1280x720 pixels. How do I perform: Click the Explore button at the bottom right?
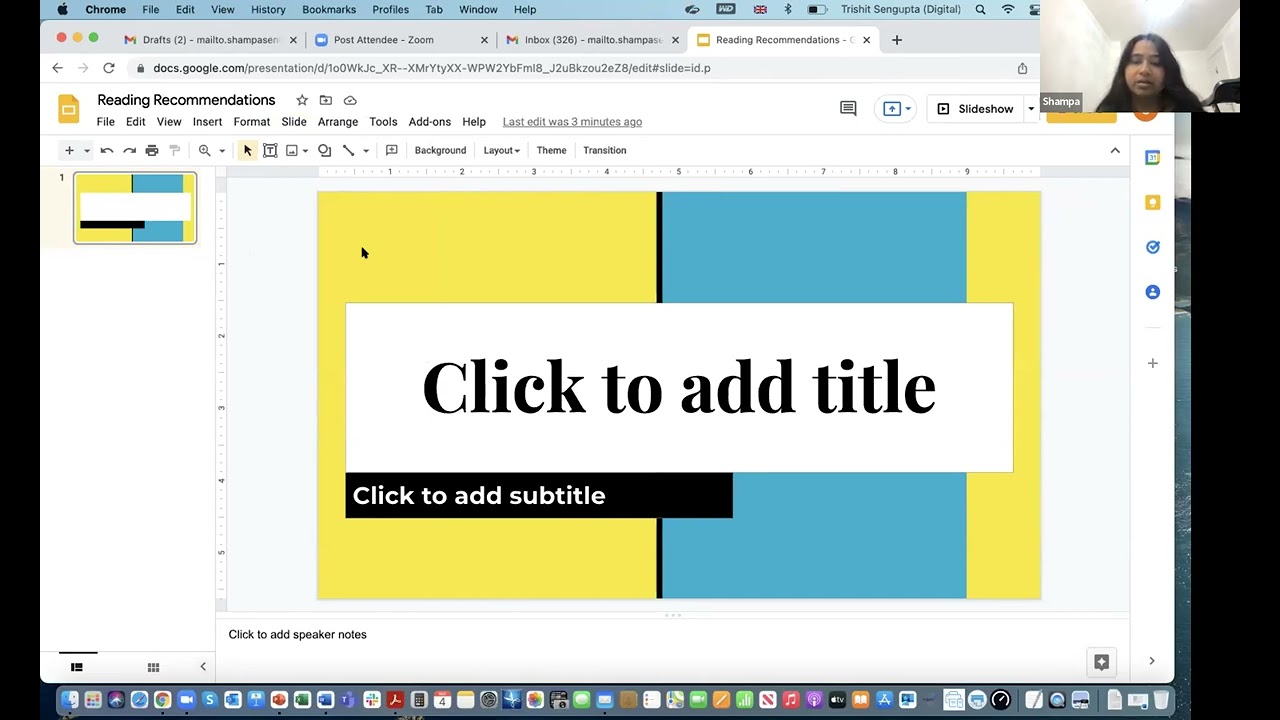pos(1101,662)
